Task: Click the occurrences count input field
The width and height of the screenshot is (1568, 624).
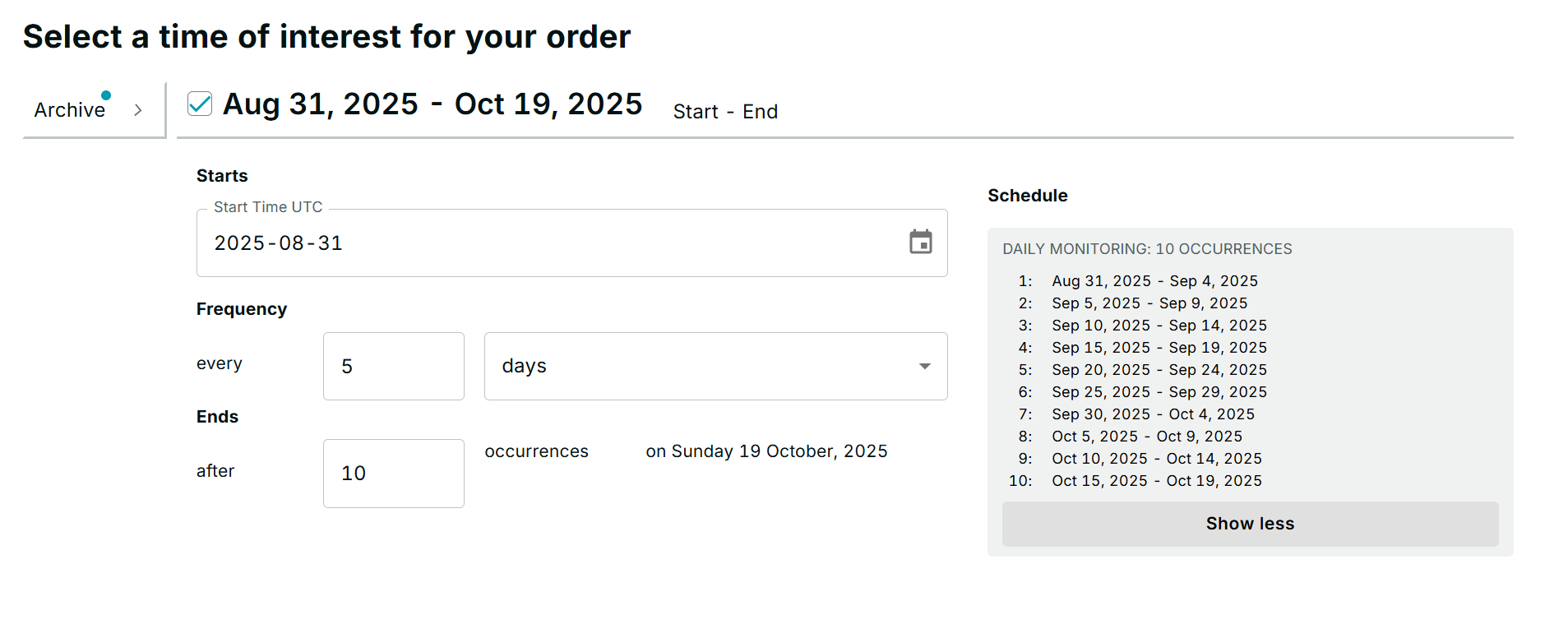Action: point(393,474)
